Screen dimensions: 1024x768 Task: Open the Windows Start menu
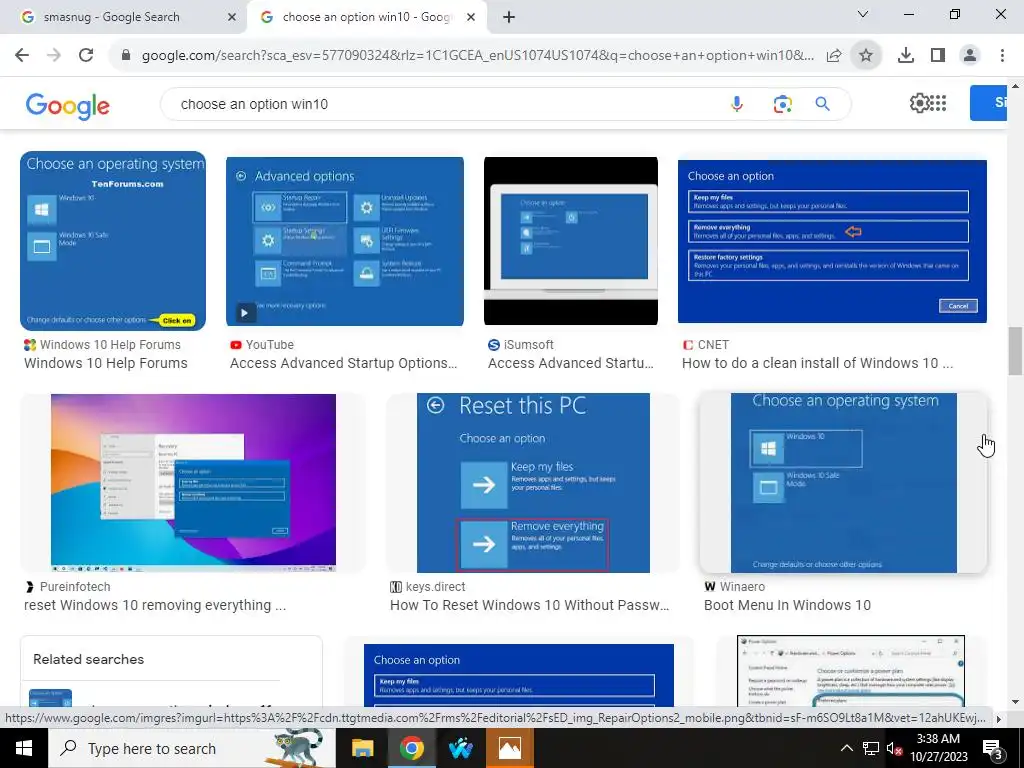(24, 748)
